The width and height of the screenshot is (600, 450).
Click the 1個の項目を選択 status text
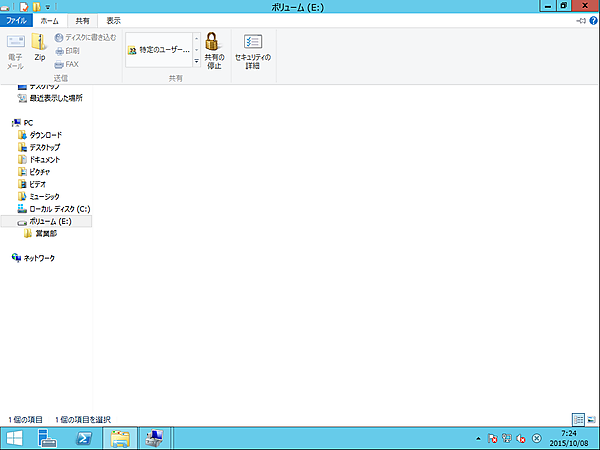click(x=83, y=420)
